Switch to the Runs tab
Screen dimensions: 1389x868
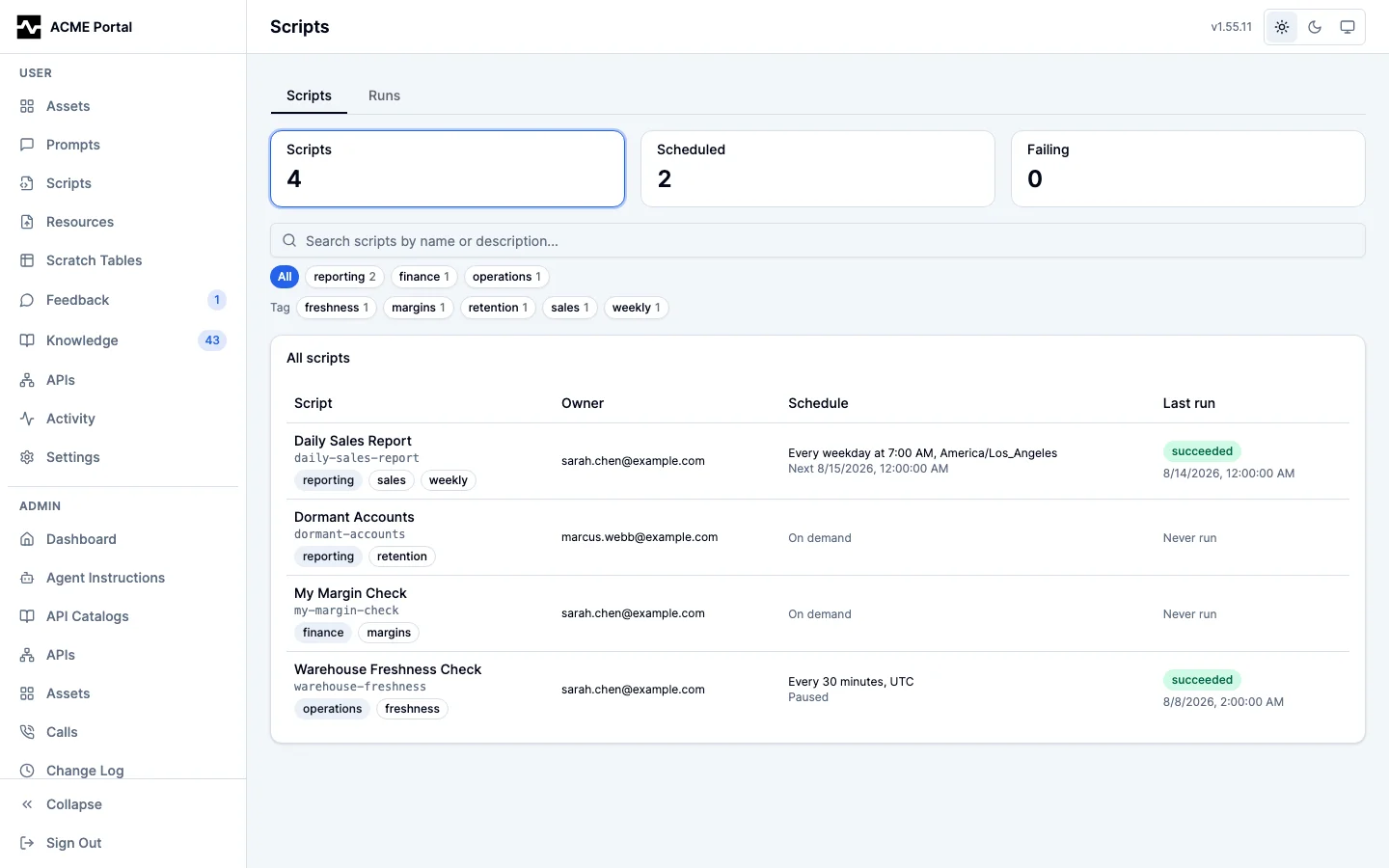384,95
